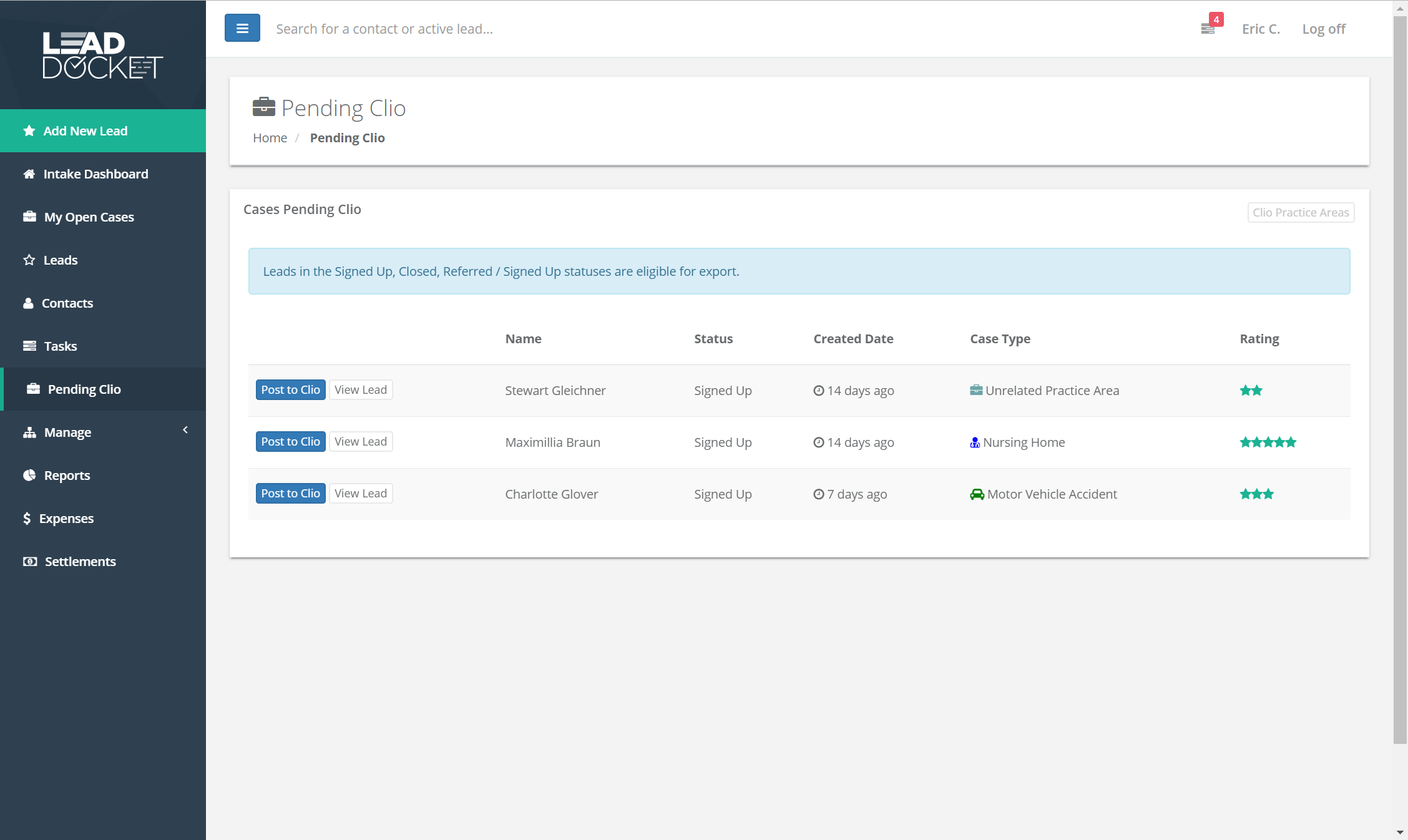Click briefcase icon beside Pending Clio heading
The width and height of the screenshot is (1408, 840).
tap(263, 107)
